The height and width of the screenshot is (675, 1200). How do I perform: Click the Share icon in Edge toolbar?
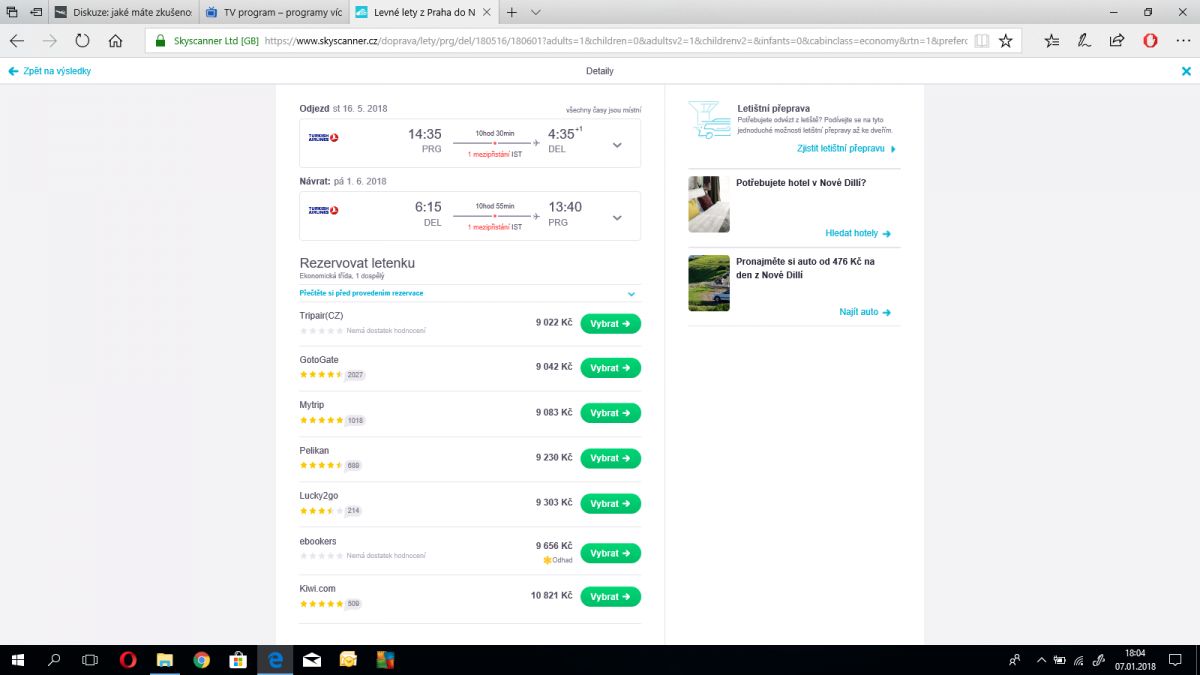click(x=1117, y=41)
